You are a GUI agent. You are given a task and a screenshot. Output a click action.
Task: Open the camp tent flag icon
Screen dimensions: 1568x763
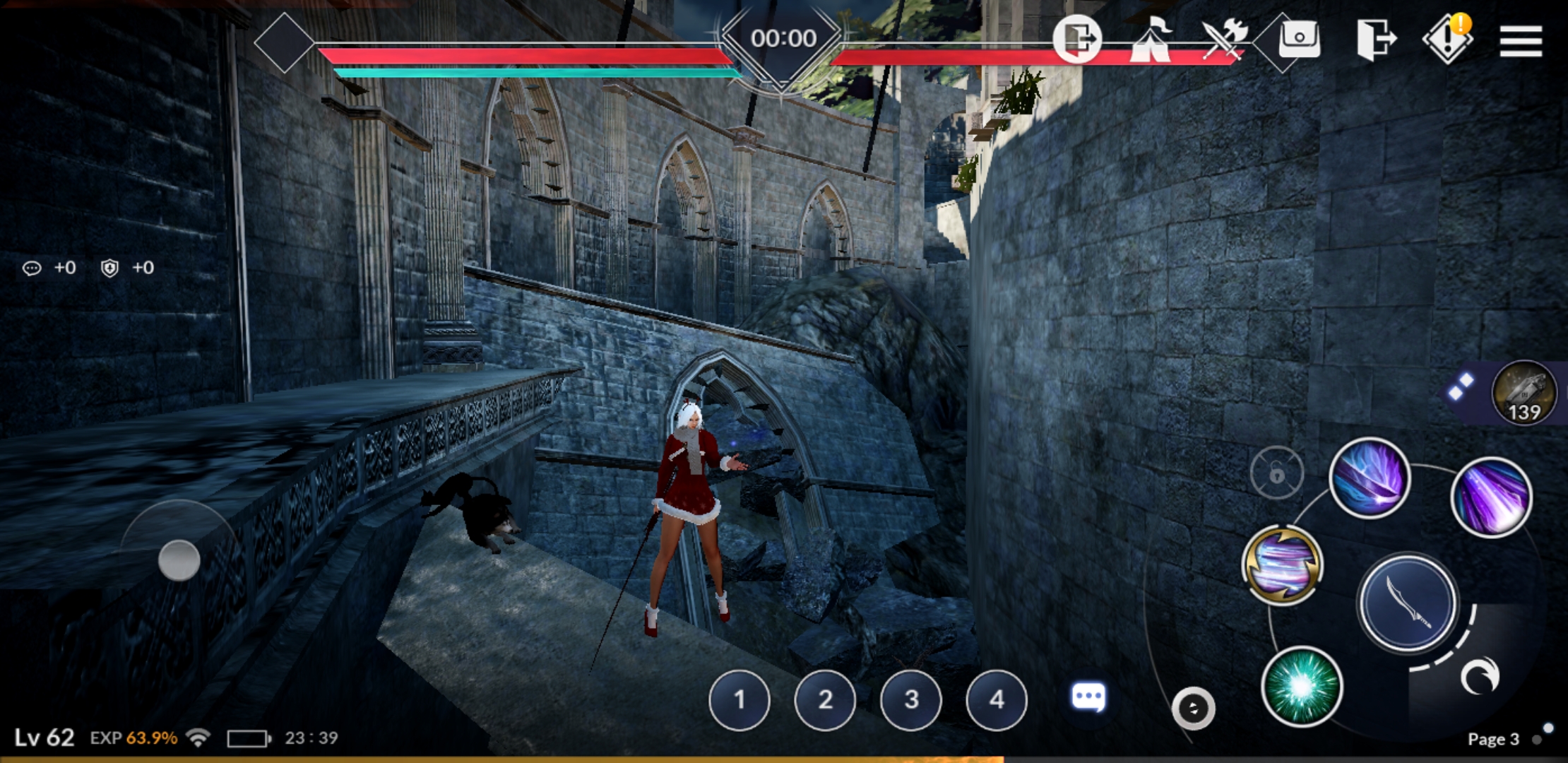tap(1151, 39)
